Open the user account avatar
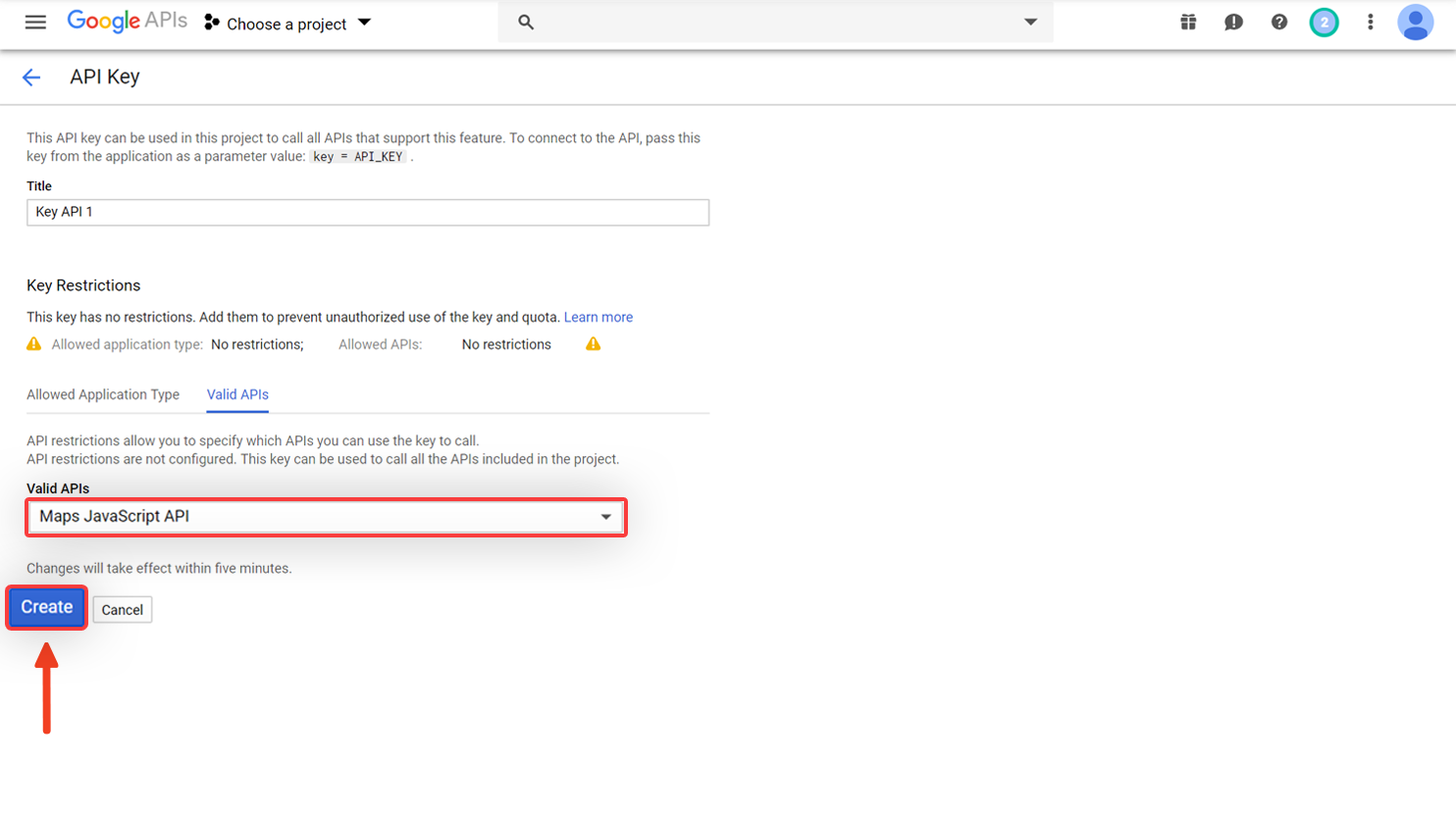This screenshot has height=816, width=1456. coord(1416,22)
